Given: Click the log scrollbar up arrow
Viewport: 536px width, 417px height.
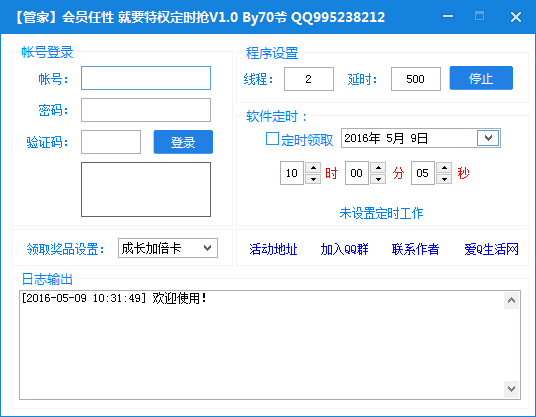Looking at the screenshot, I should coord(511,300).
